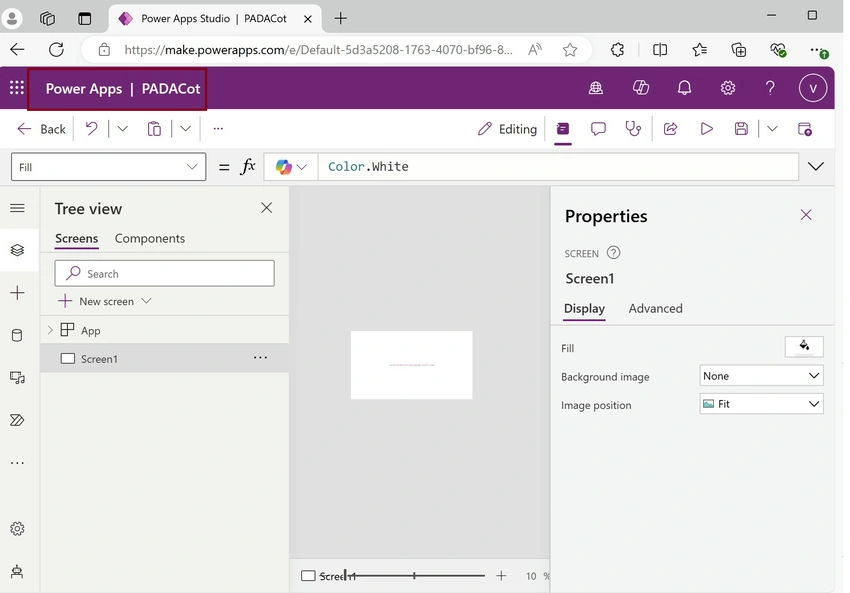Zoom in with the plus button

(501, 576)
